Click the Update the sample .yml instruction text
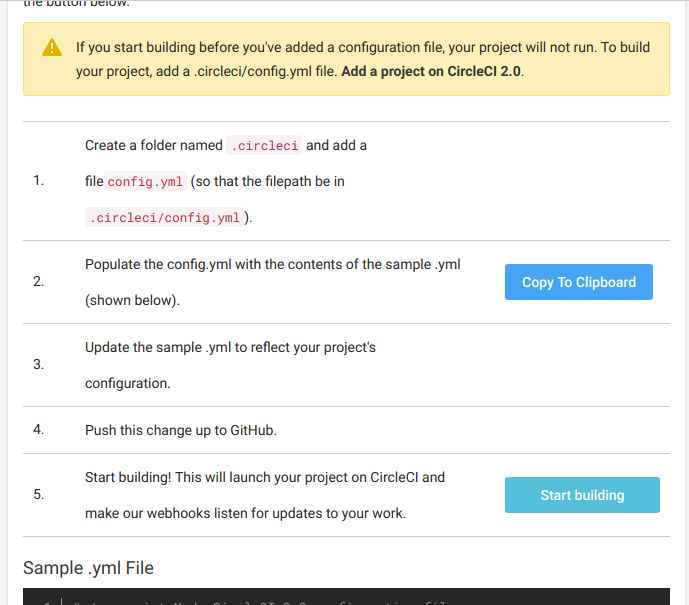Screen dimensions: 689x605 (x=230, y=365)
